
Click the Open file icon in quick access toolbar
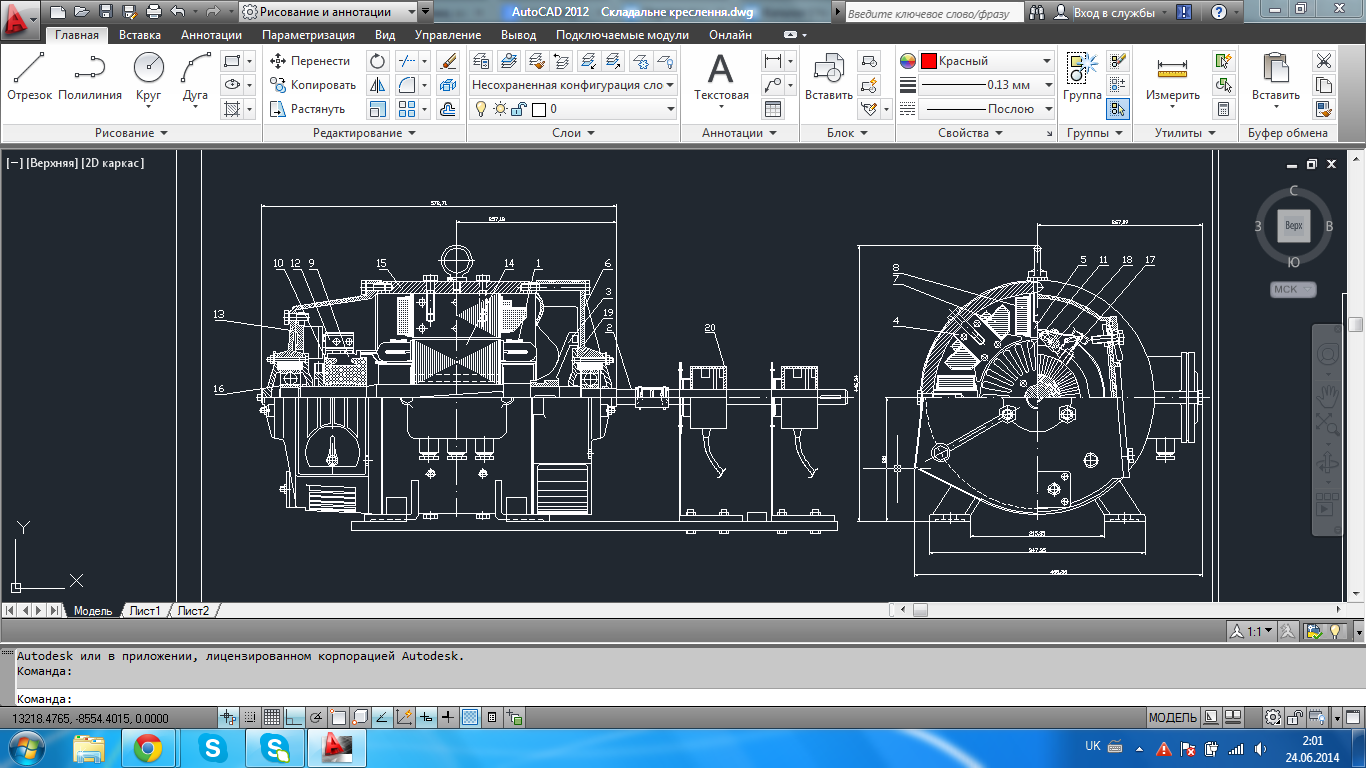point(80,12)
